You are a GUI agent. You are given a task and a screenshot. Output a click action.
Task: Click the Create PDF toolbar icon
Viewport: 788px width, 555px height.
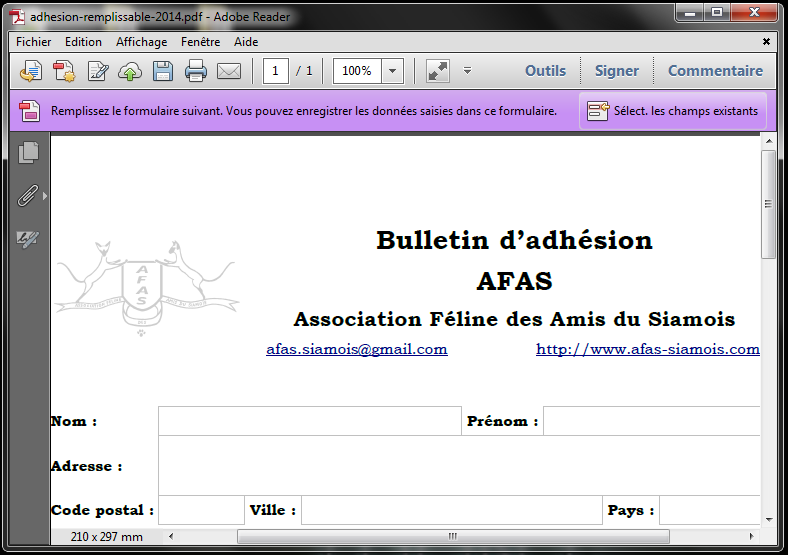click(64, 71)
